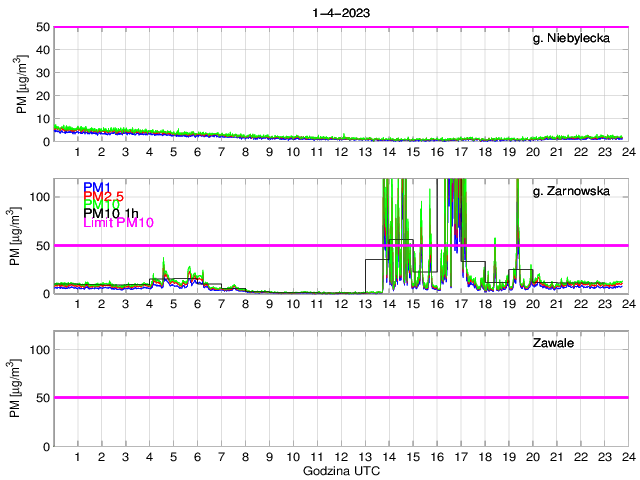Click the blue PM1 legend entry
This screenshot has height=480, width=640.
(97, 187)
